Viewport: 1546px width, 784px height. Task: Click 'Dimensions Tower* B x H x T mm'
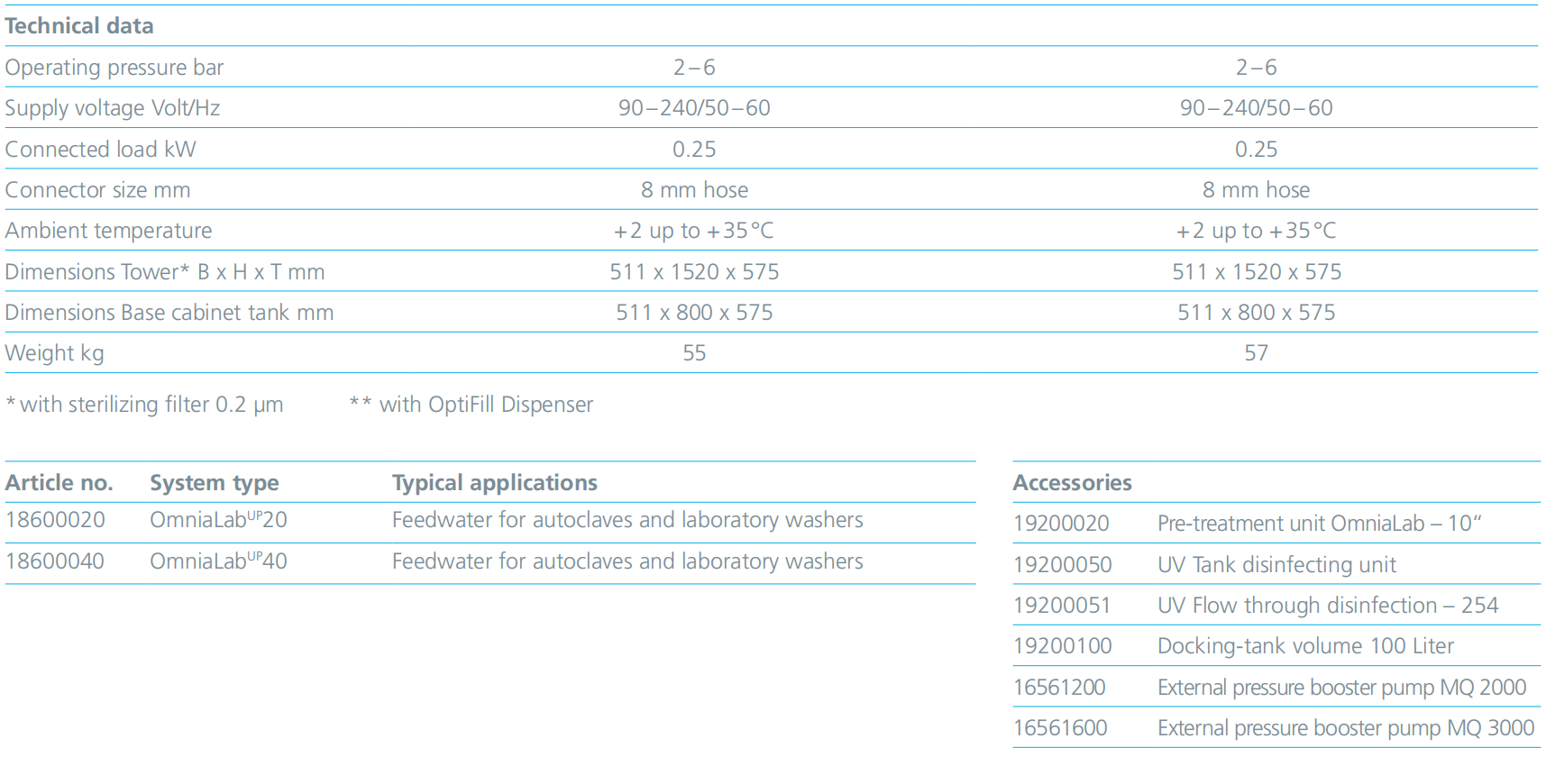click(165, 272)
